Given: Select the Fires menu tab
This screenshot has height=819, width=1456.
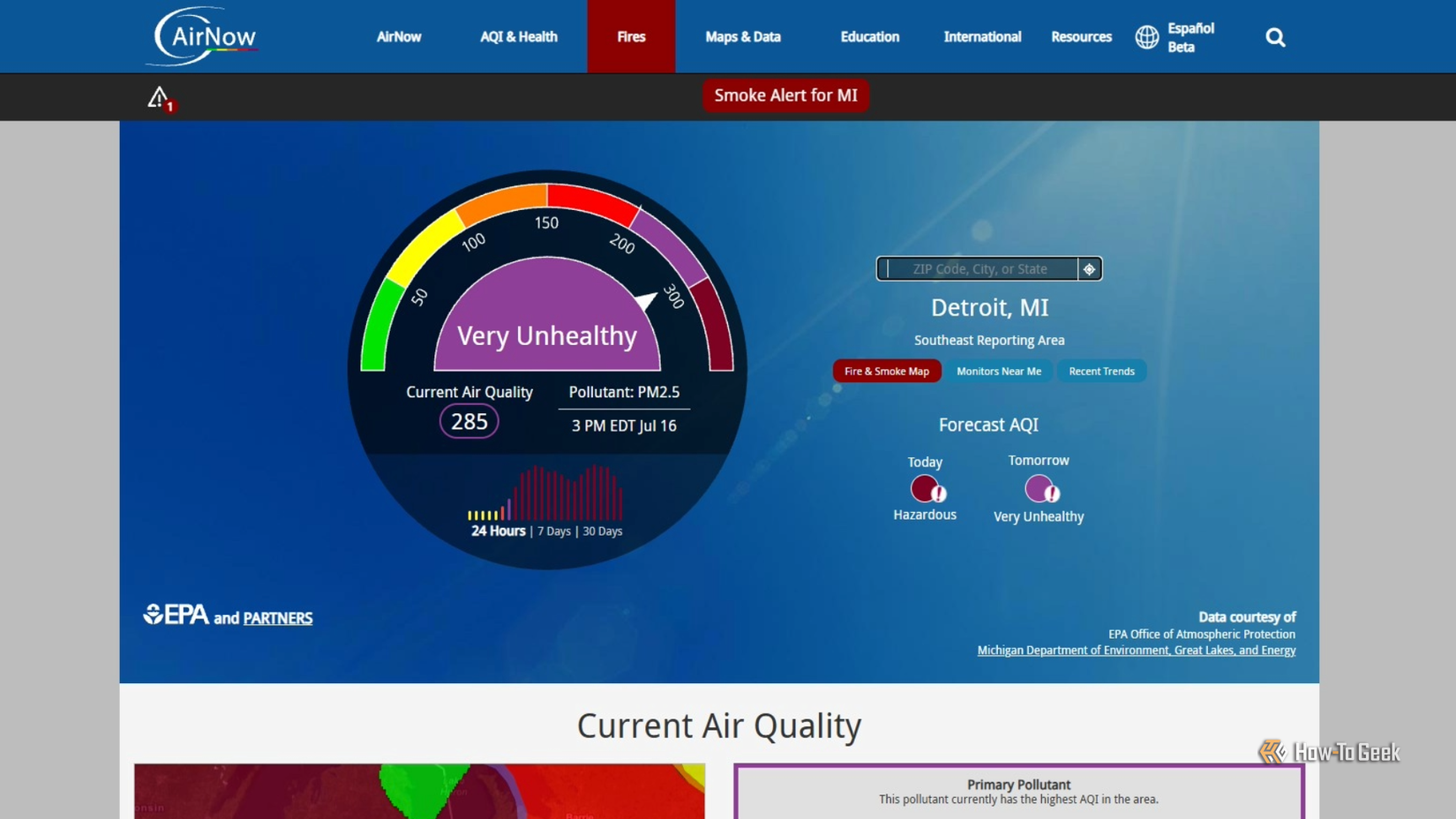Looking at the screenshot, I should coord(631,37).
